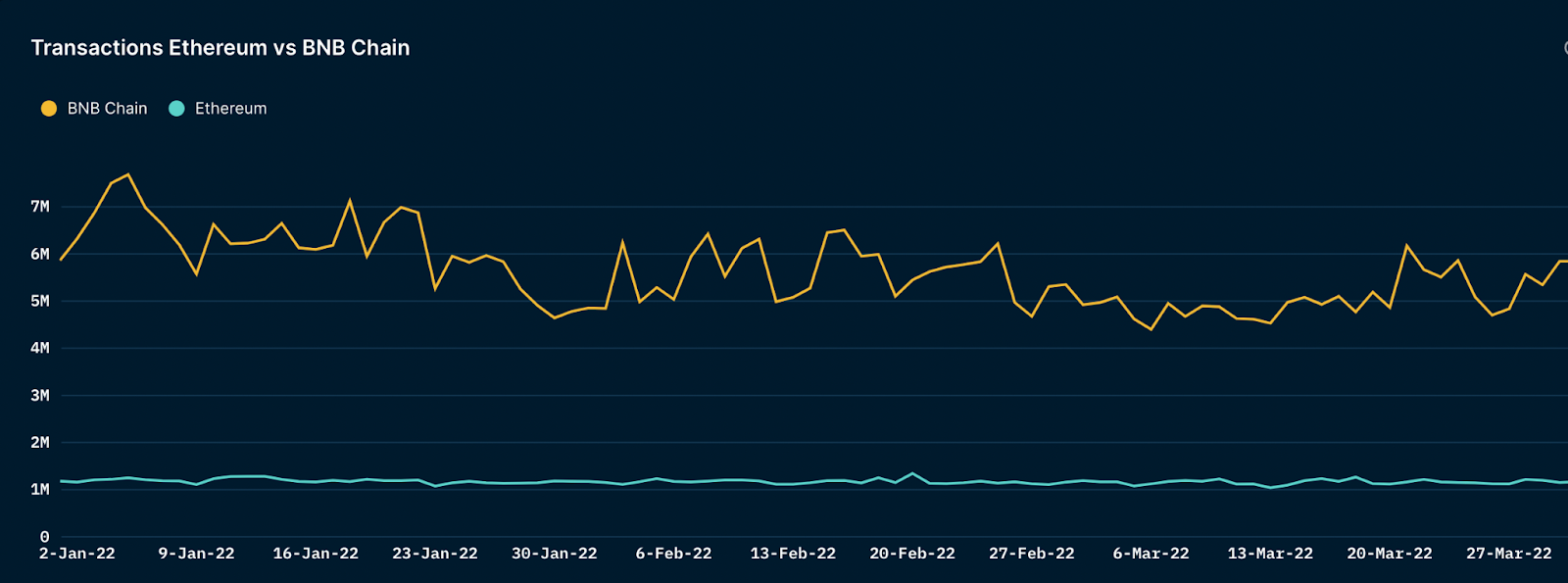Click the 3M y-axis label
Image resolution: width=1568 pixels, height=583 pixels.
click(x=40, y=395)
